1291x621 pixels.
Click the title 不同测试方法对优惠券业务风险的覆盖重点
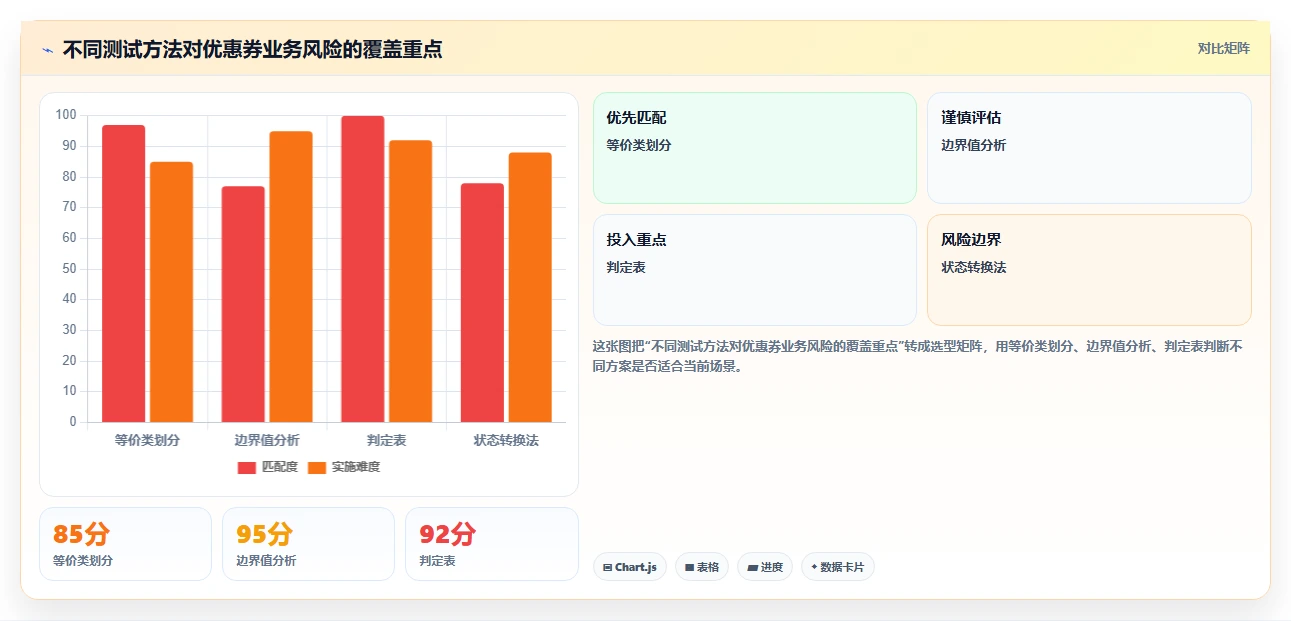252,49
